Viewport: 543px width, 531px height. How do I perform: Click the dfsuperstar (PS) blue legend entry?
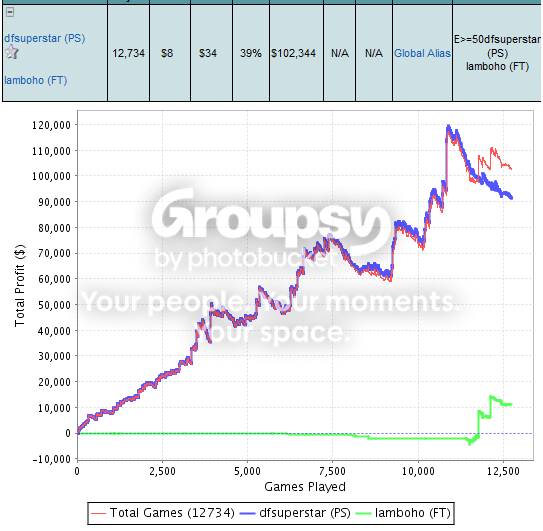coord(295,513)
